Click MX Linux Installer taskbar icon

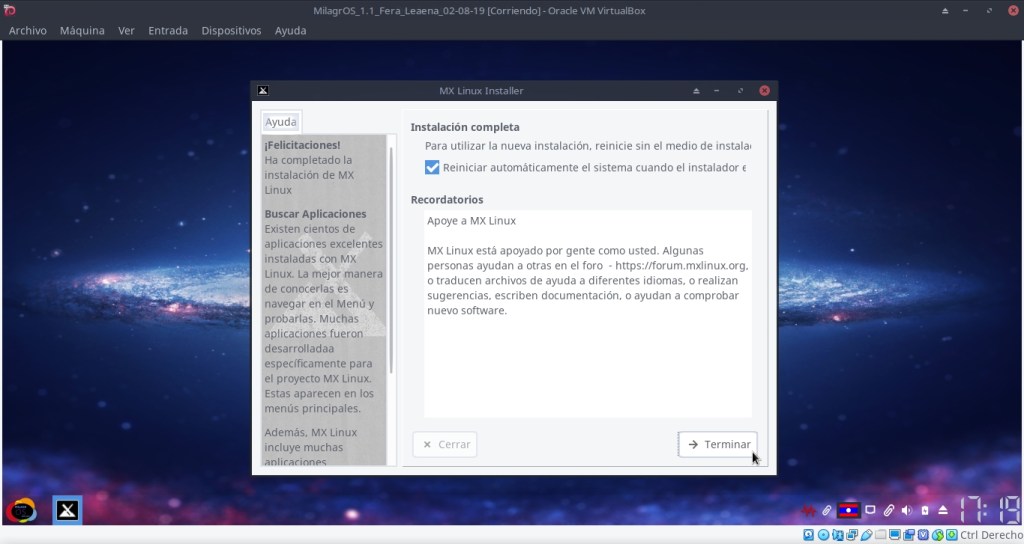pyautogui.click(x=67, y=510)
